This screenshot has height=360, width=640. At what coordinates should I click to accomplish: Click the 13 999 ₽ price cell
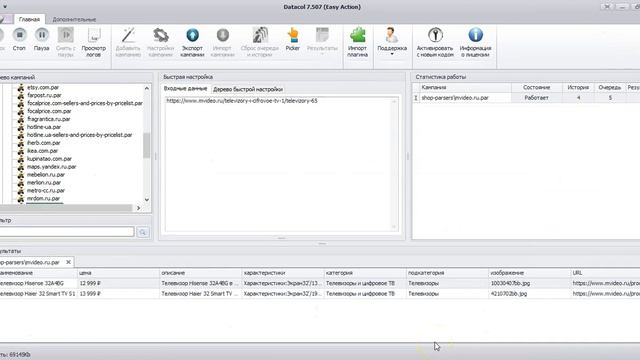click(118, 294)
